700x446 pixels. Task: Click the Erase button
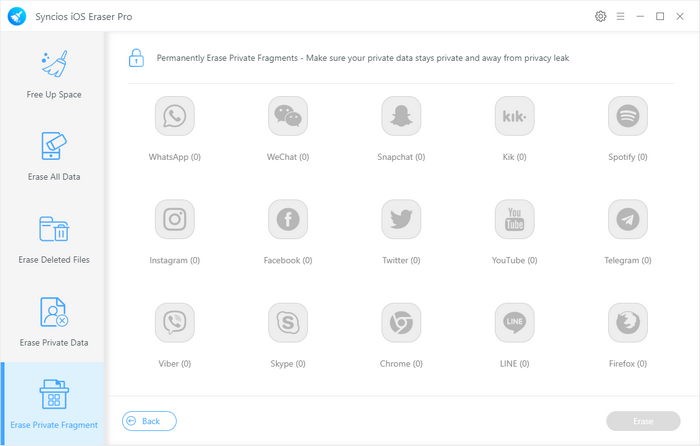(x=643, y=421)
